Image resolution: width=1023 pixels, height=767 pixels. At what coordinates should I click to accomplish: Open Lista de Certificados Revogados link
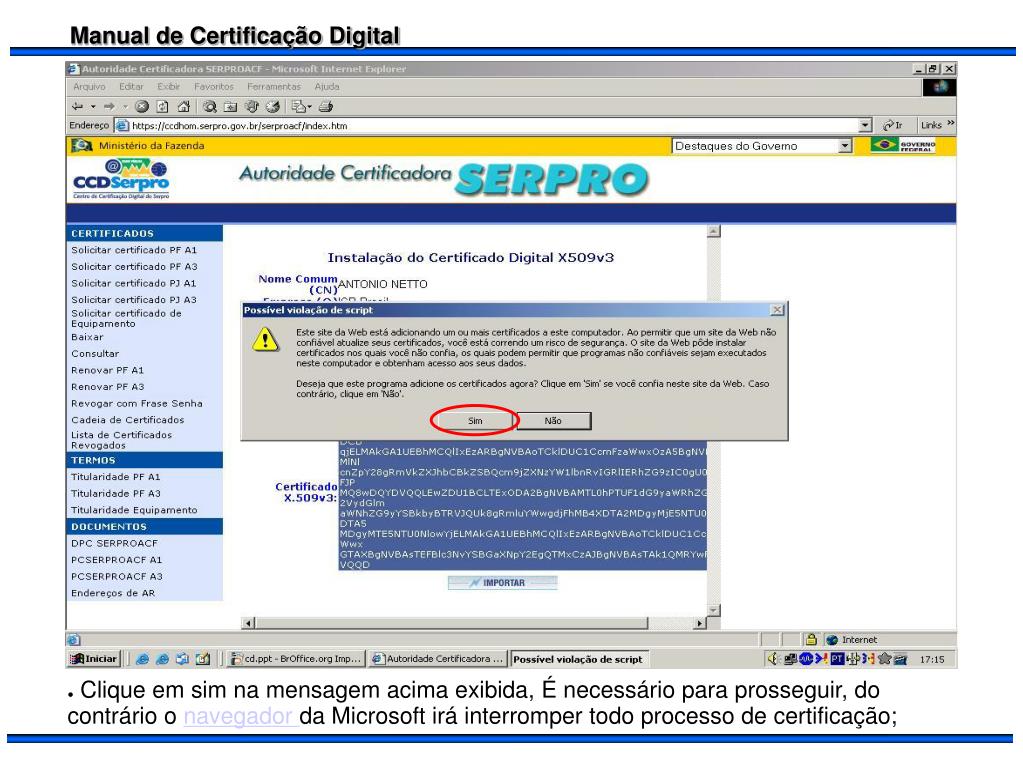(122, 440)
